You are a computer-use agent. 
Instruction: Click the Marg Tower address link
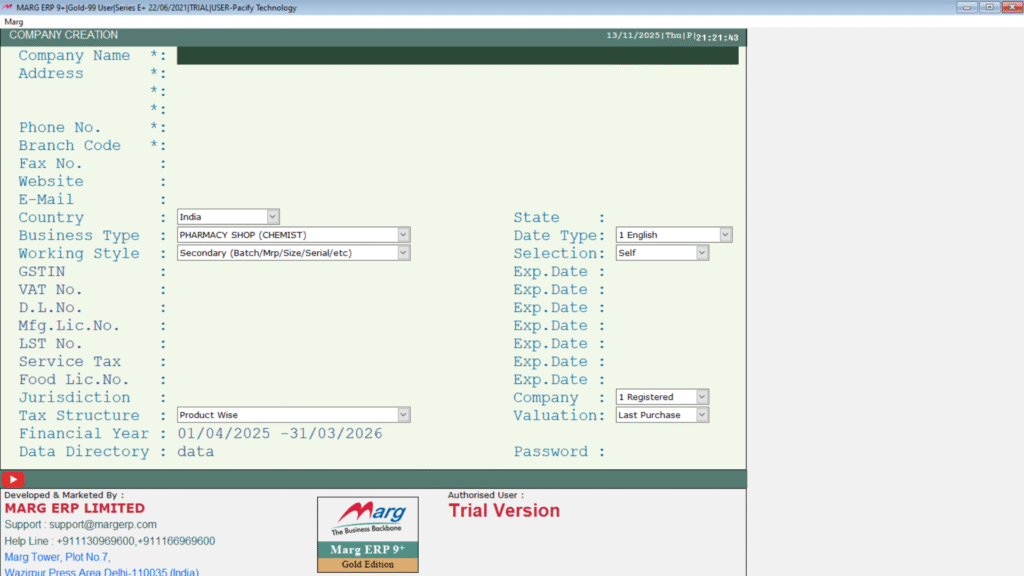(60, 557)
